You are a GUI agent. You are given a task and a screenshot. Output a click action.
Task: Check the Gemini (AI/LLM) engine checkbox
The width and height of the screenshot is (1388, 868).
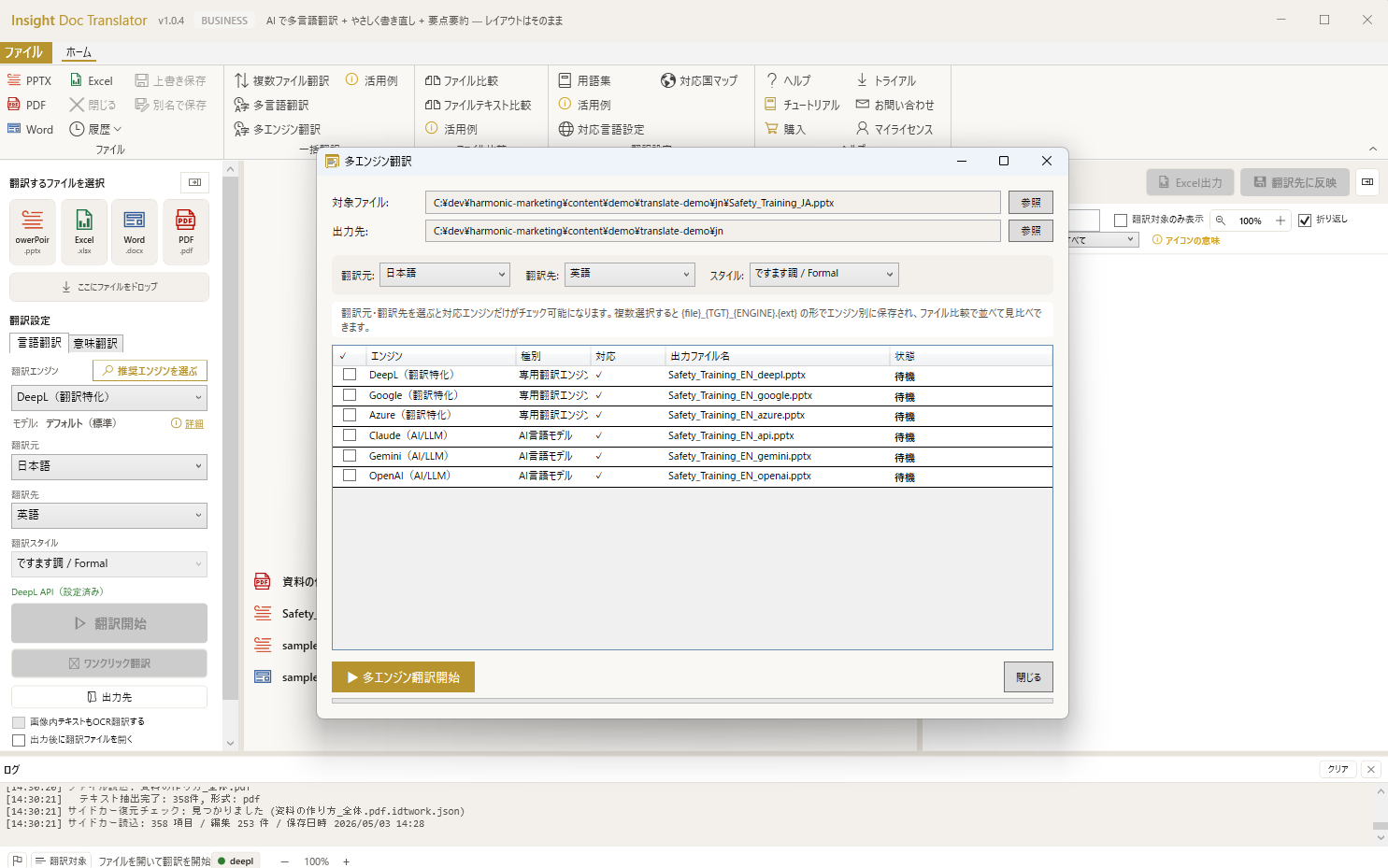pyautogui.click(x=350, y=456)
